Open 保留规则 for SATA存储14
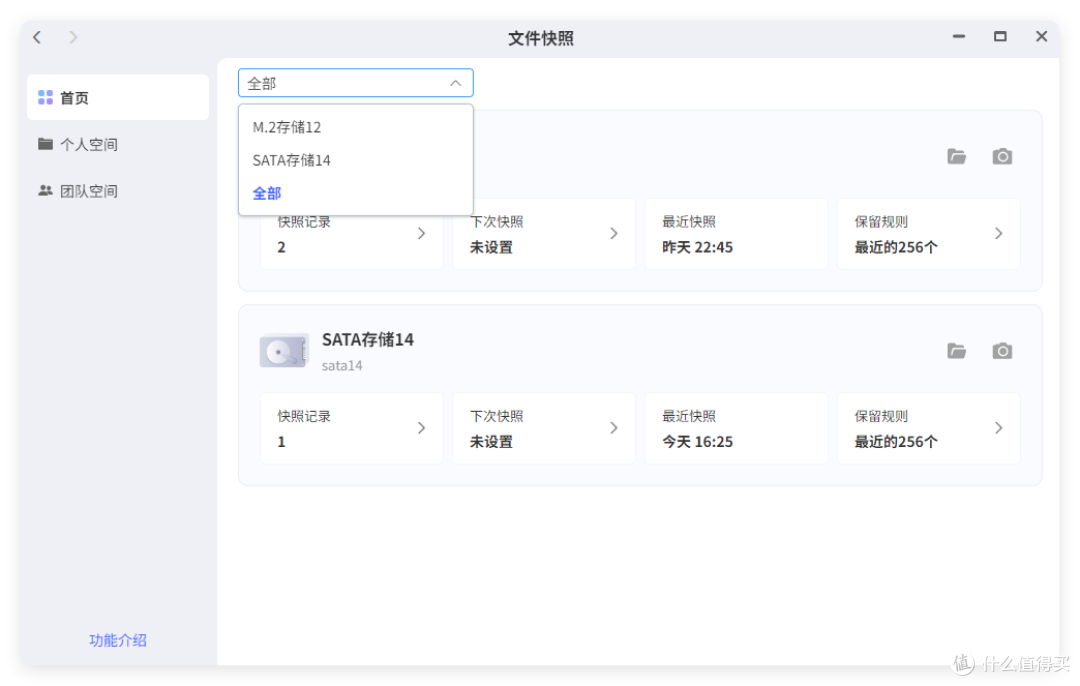The image size is (1080, 686). coord(928,428)
